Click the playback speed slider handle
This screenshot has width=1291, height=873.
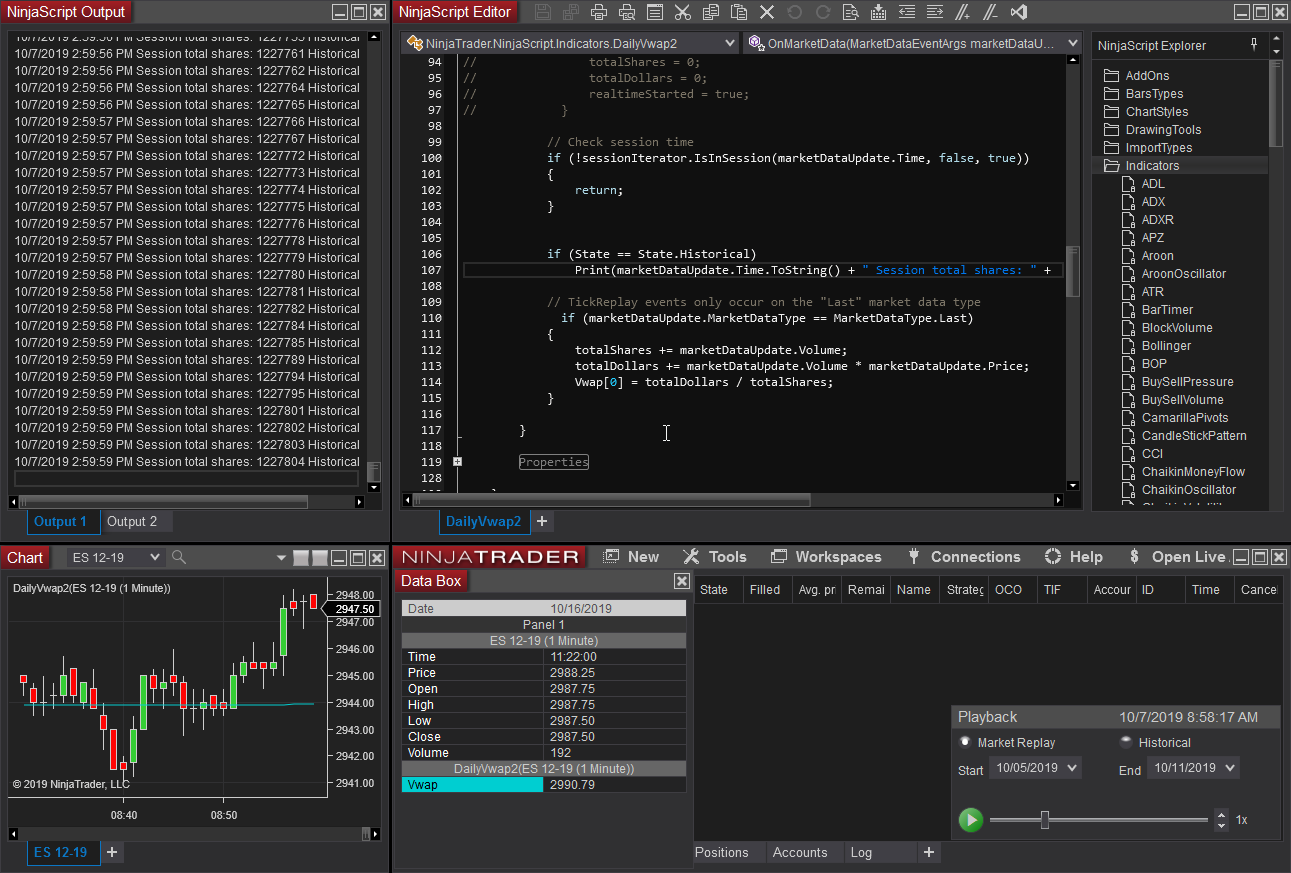point(1045,820)
